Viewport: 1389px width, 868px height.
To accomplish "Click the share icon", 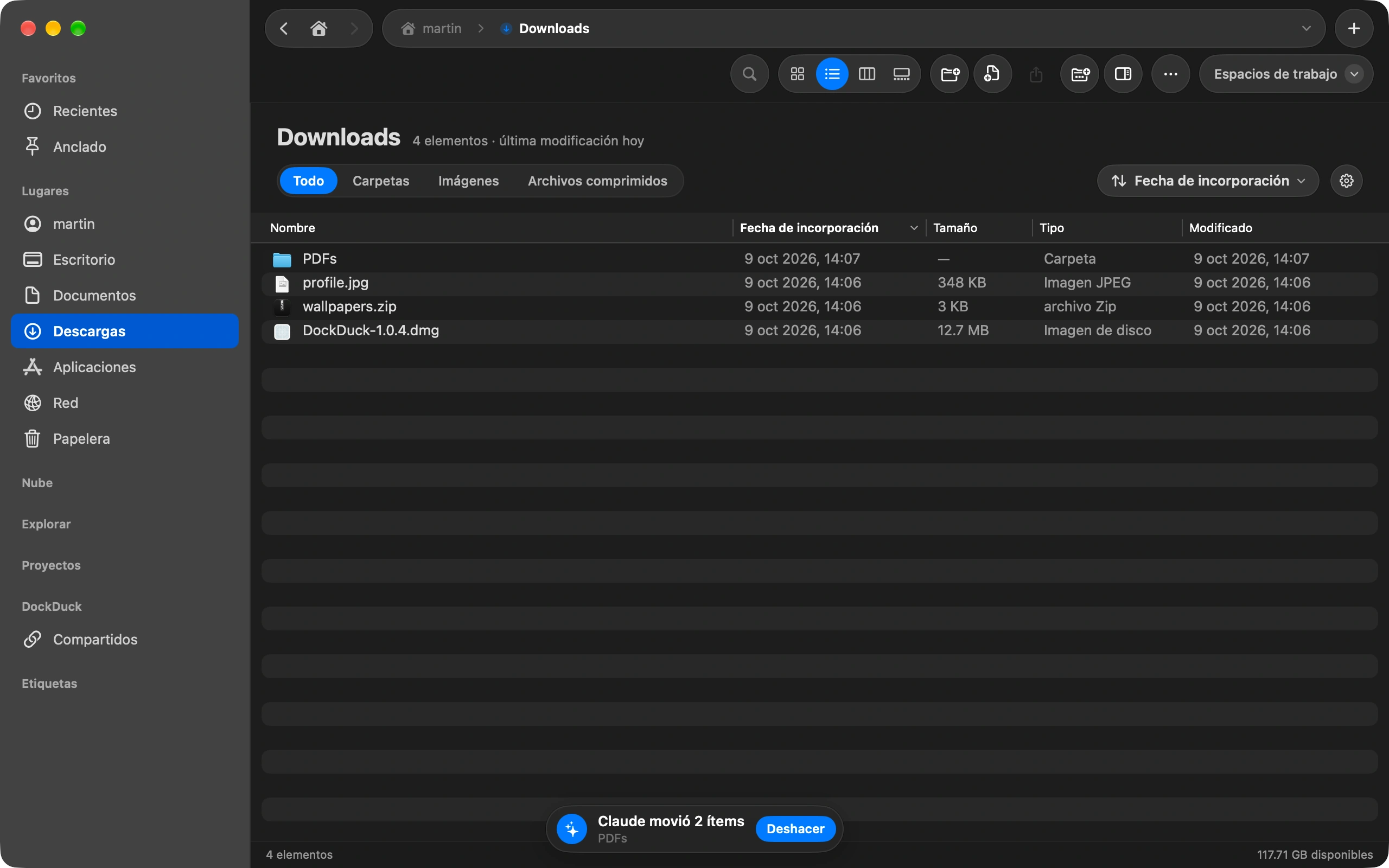I will [1035, 74].
